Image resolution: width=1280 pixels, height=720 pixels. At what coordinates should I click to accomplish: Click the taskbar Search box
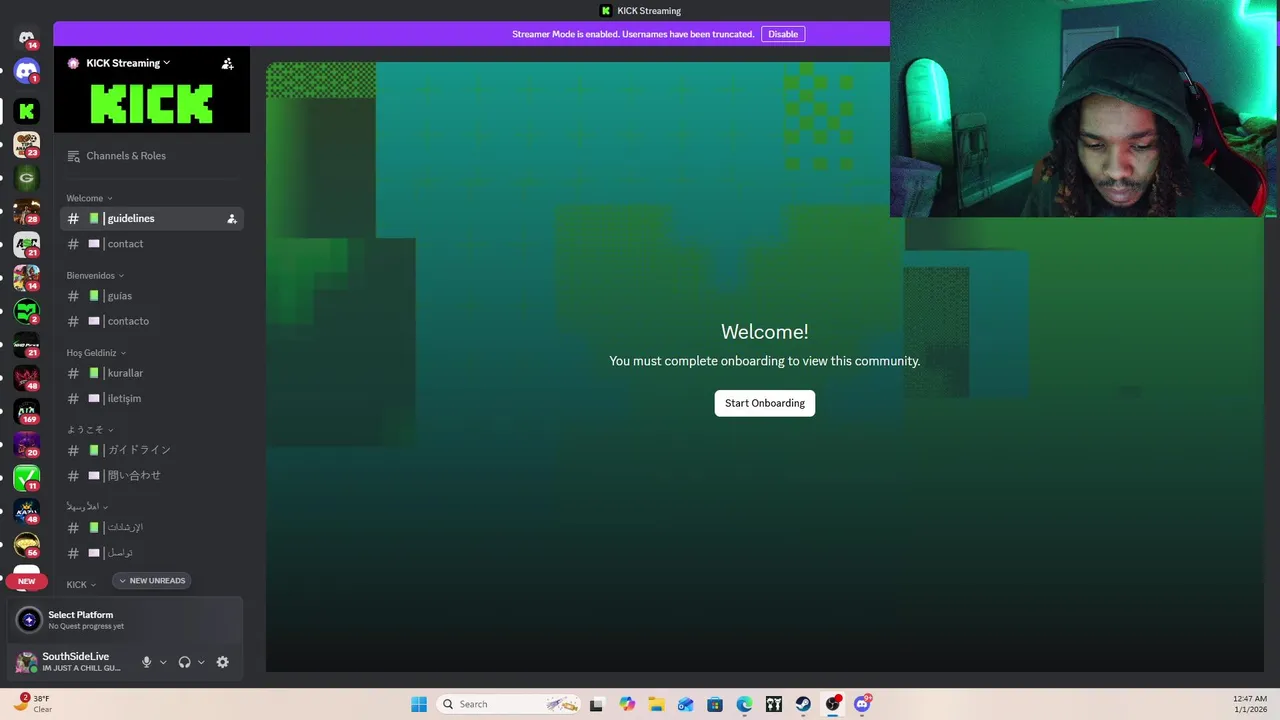(510, 704)
